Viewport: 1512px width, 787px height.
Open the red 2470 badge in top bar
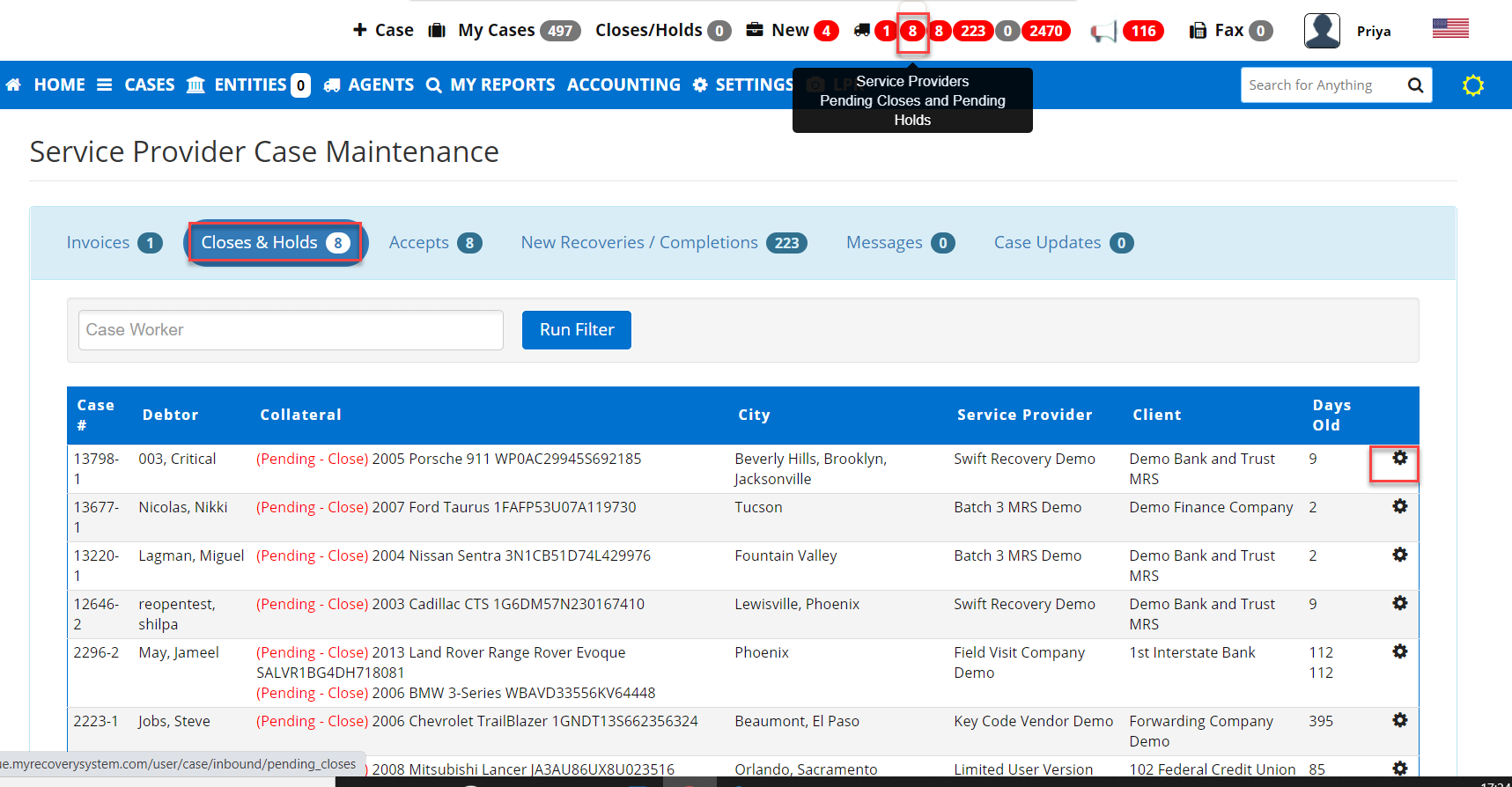(1045, 31)
